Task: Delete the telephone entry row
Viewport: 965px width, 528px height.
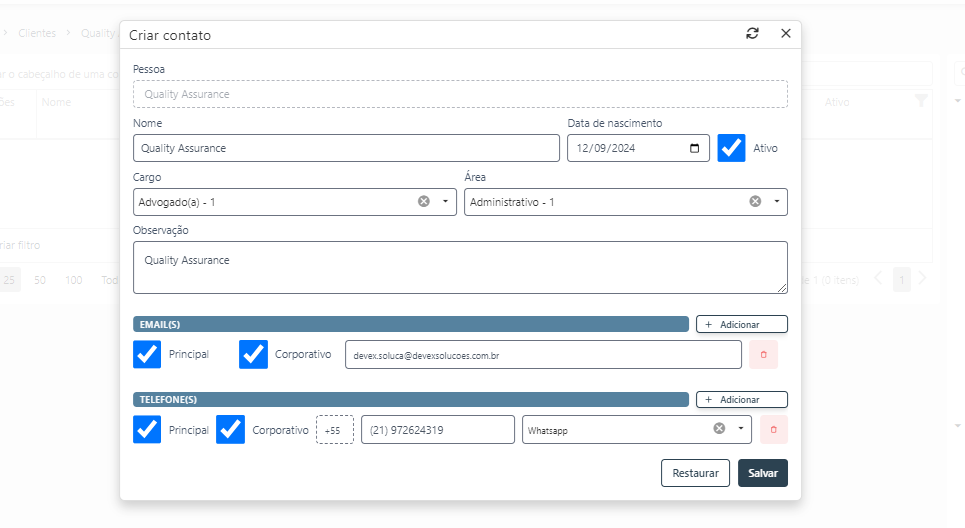Action: pyautogui.click(x=773, y=430)
